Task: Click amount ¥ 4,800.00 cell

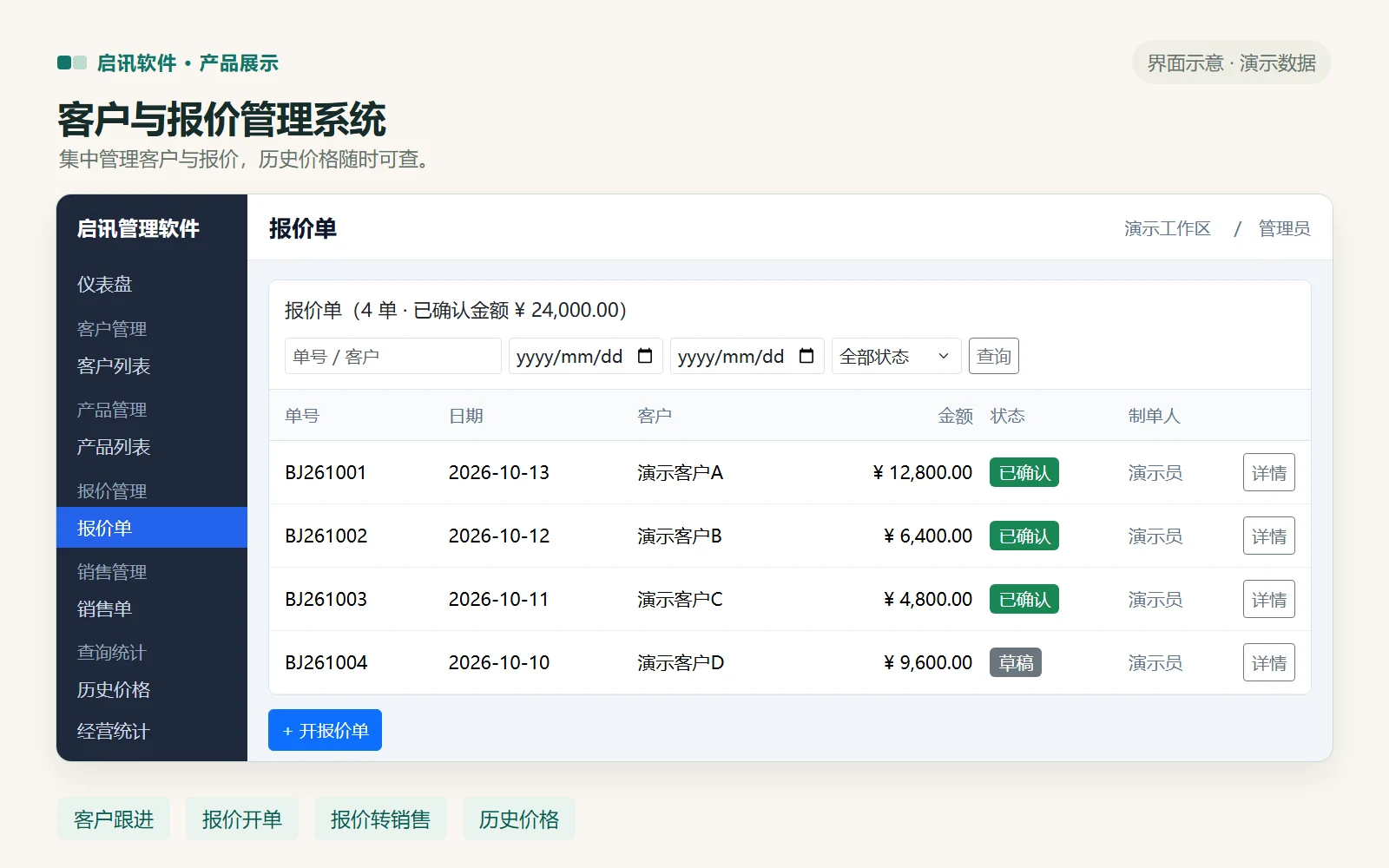Action: click(928, 599)
